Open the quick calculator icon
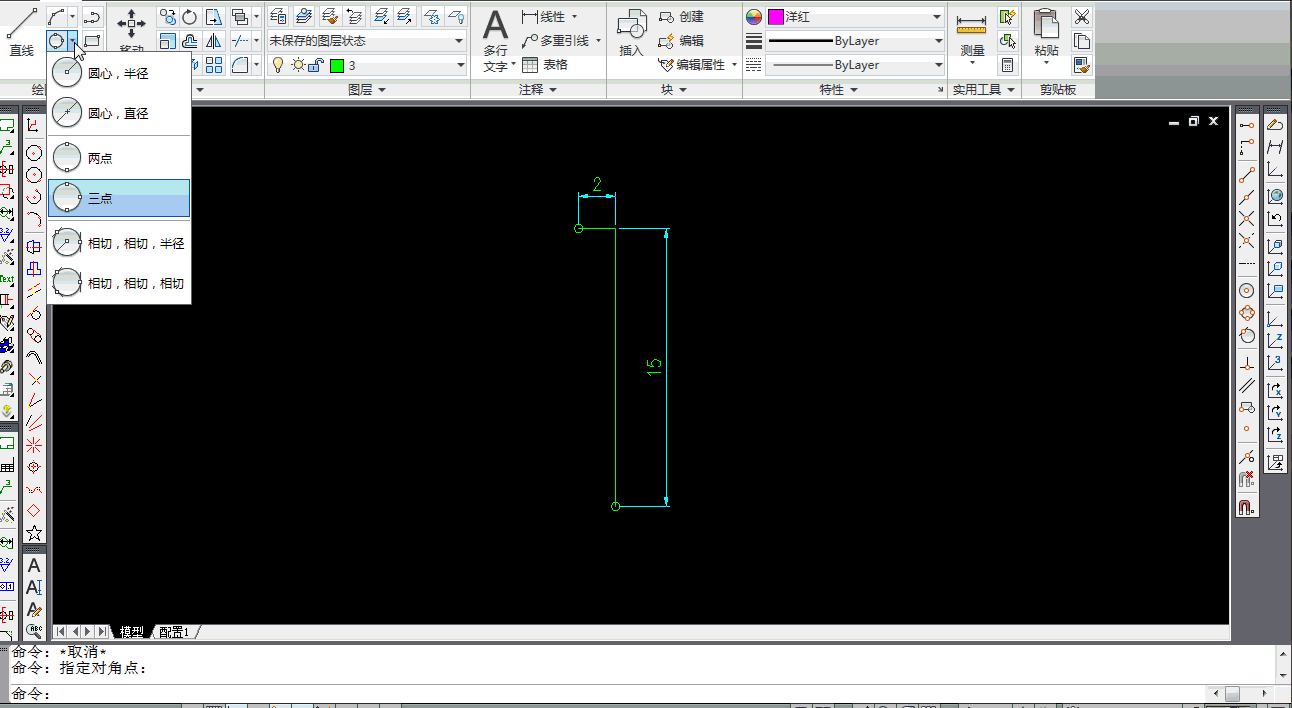Viewport: 1292px width, 708px height. click(x=1008, y=65)
